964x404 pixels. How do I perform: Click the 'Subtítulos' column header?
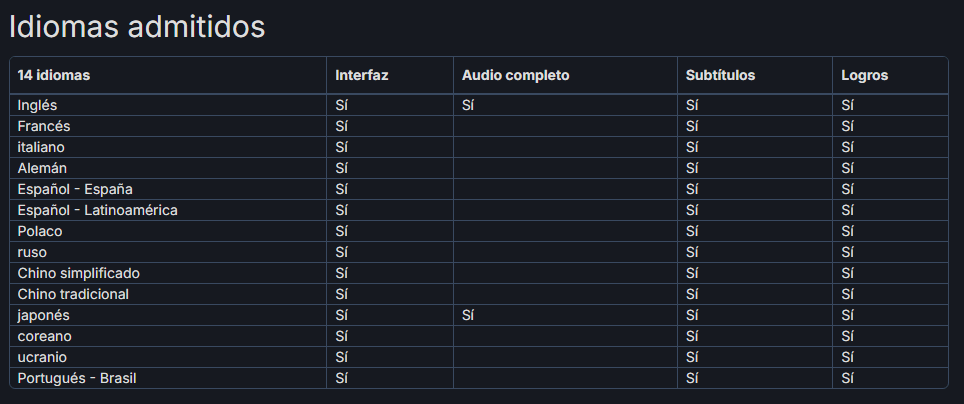720,75
